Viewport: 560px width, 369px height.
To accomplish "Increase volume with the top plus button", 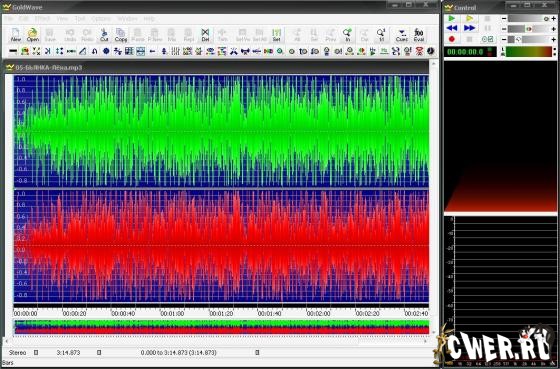I will point(554,18).
